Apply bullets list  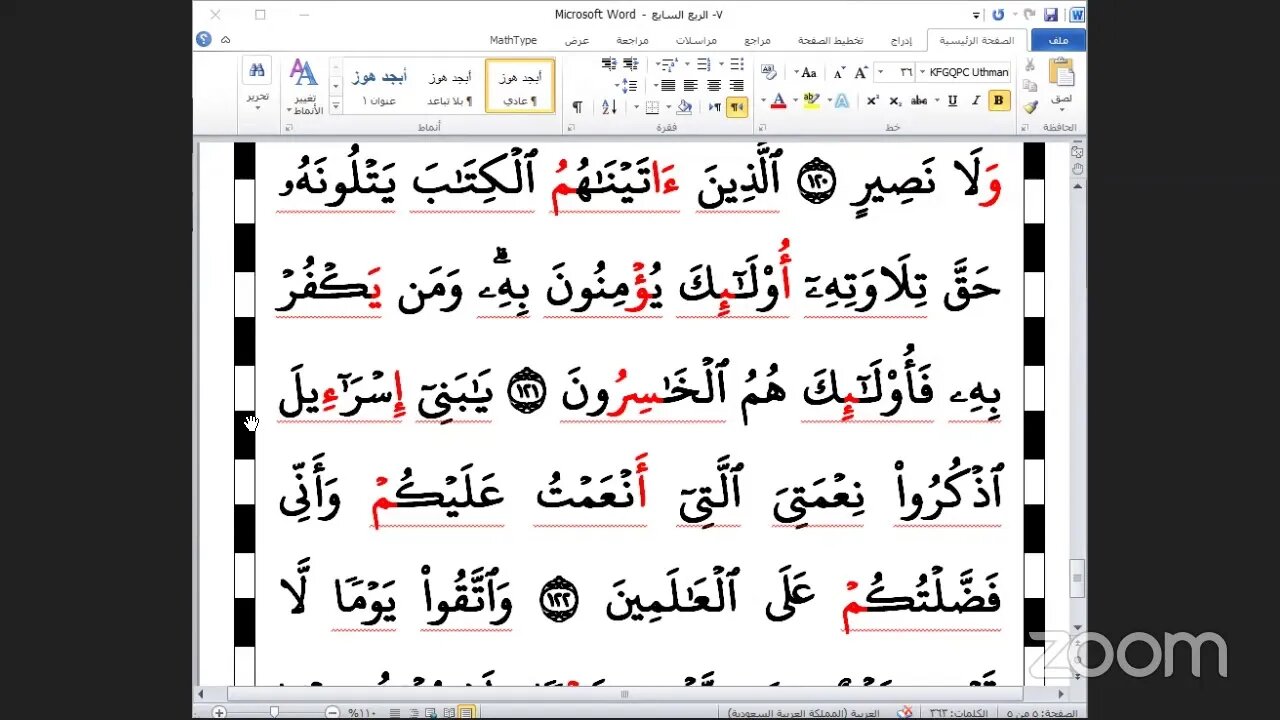pos(737,64)
